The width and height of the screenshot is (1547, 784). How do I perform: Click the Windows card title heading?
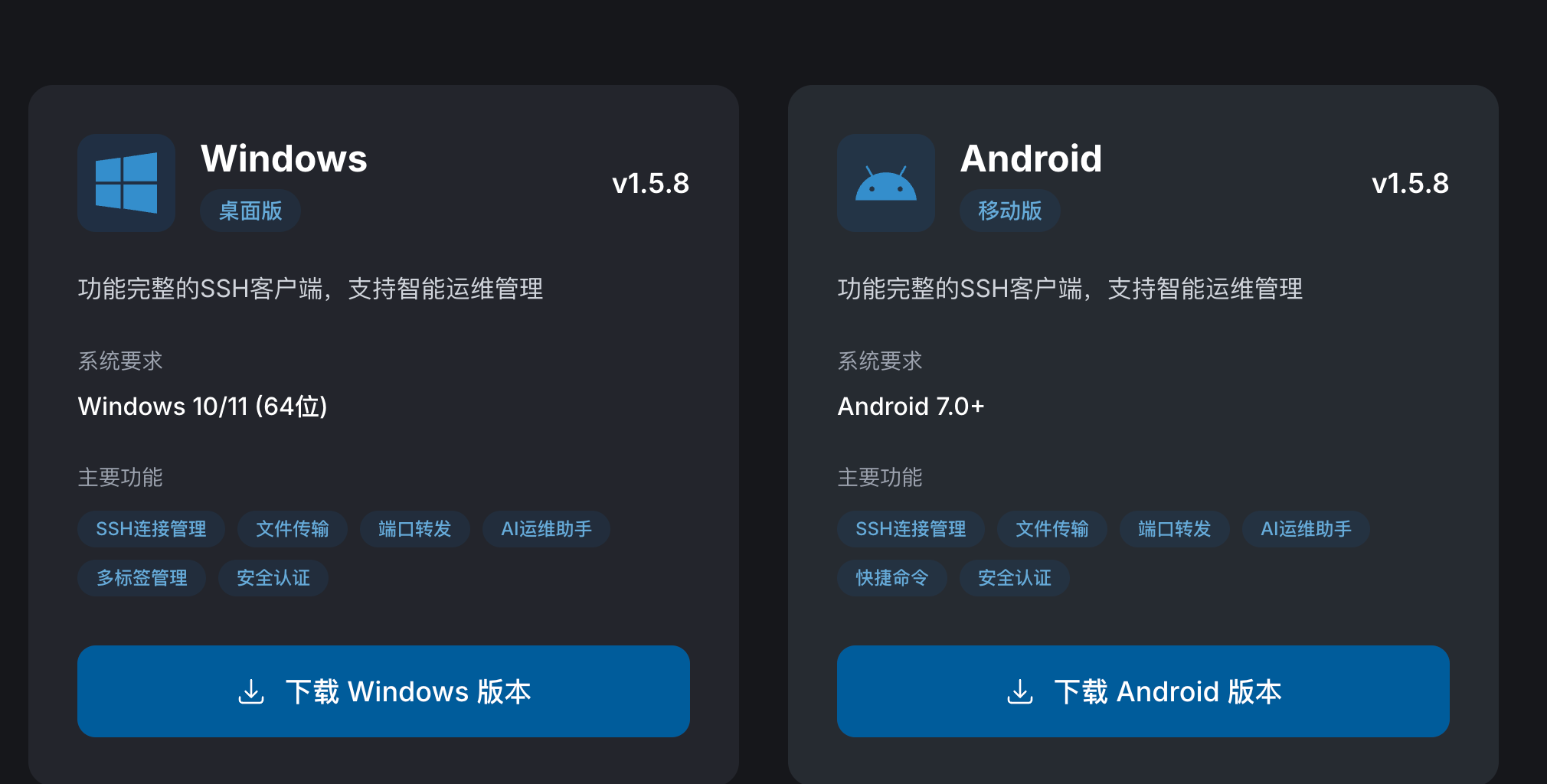coord(284,158)
